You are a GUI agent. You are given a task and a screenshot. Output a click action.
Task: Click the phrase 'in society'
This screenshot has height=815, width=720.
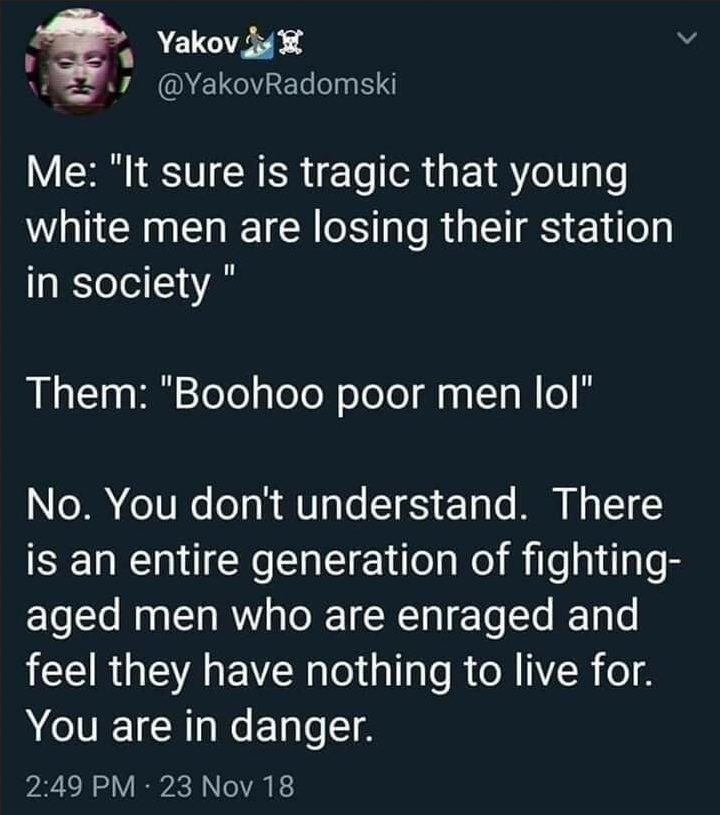click(x=118, y=285)
